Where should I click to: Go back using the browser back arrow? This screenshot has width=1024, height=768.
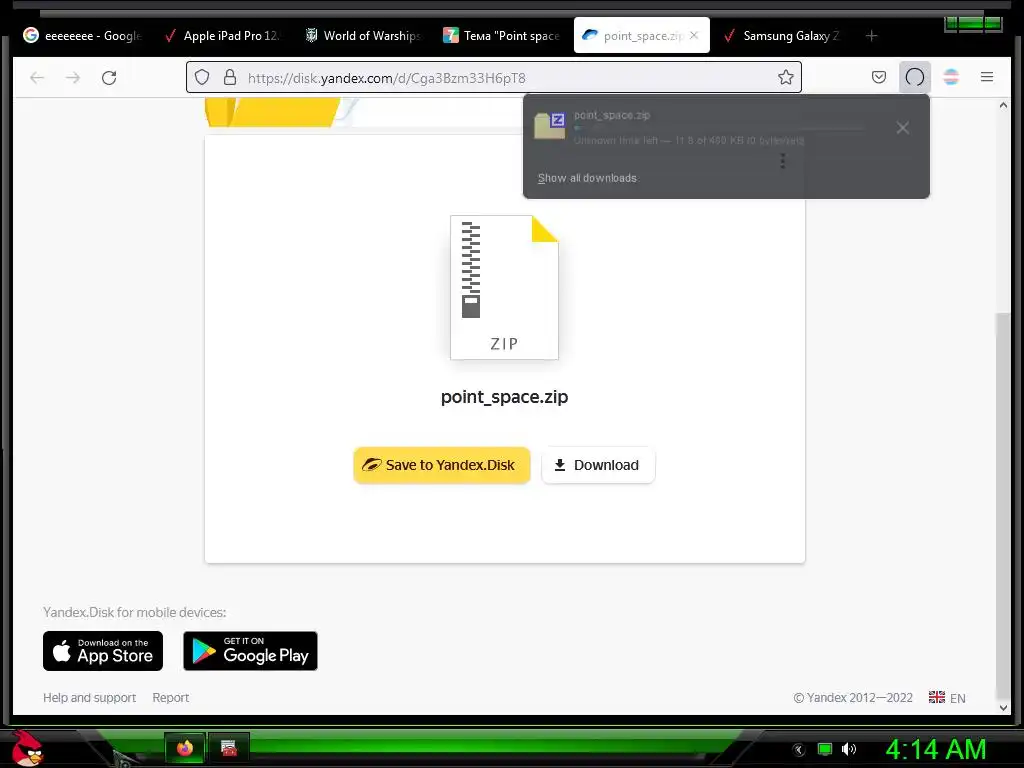tap(37, 78)
